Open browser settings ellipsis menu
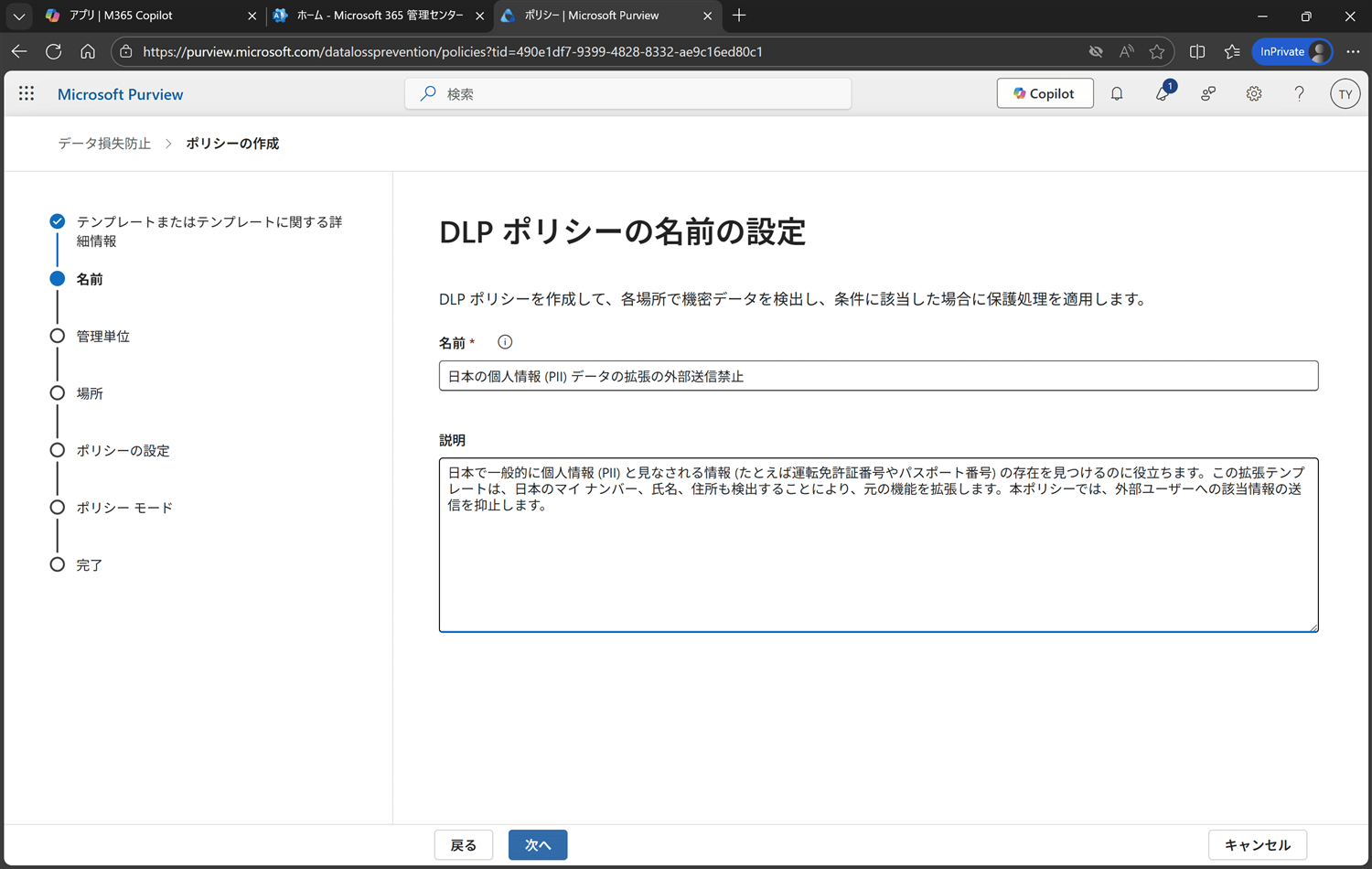This screenshot has width=1372, height=869. point(1353,51)
